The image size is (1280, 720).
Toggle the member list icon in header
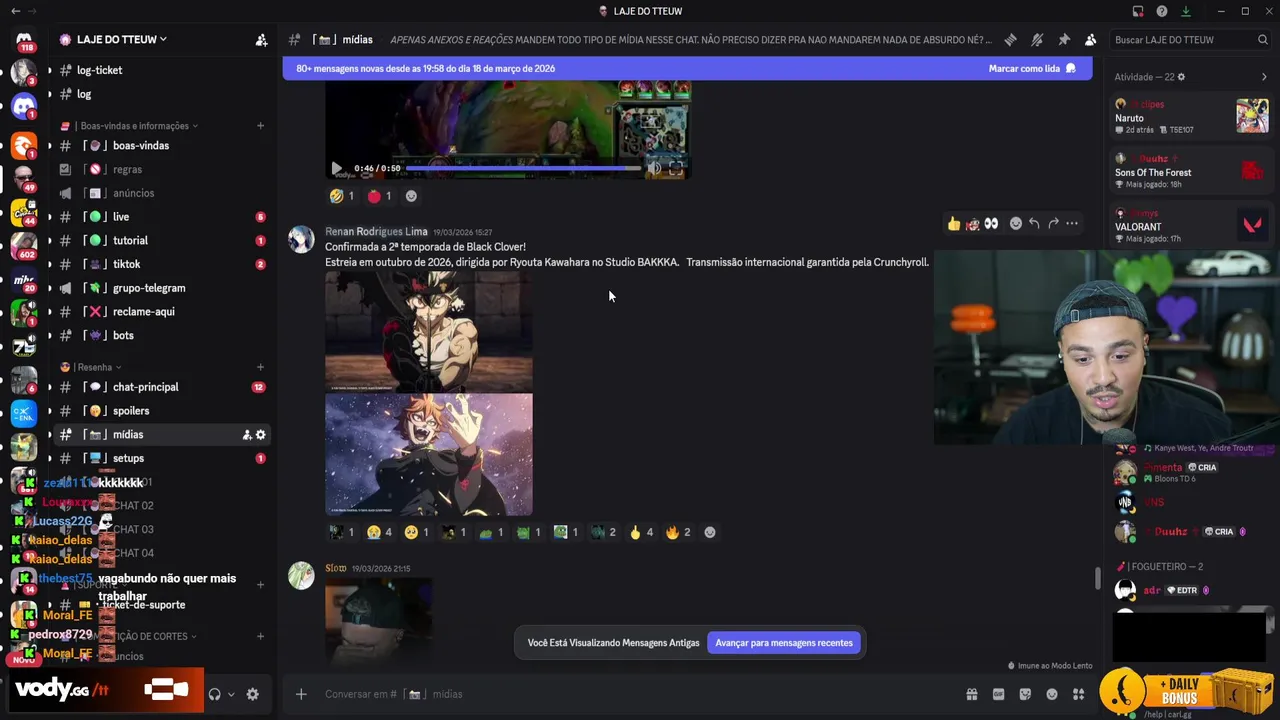point(1090,40)
